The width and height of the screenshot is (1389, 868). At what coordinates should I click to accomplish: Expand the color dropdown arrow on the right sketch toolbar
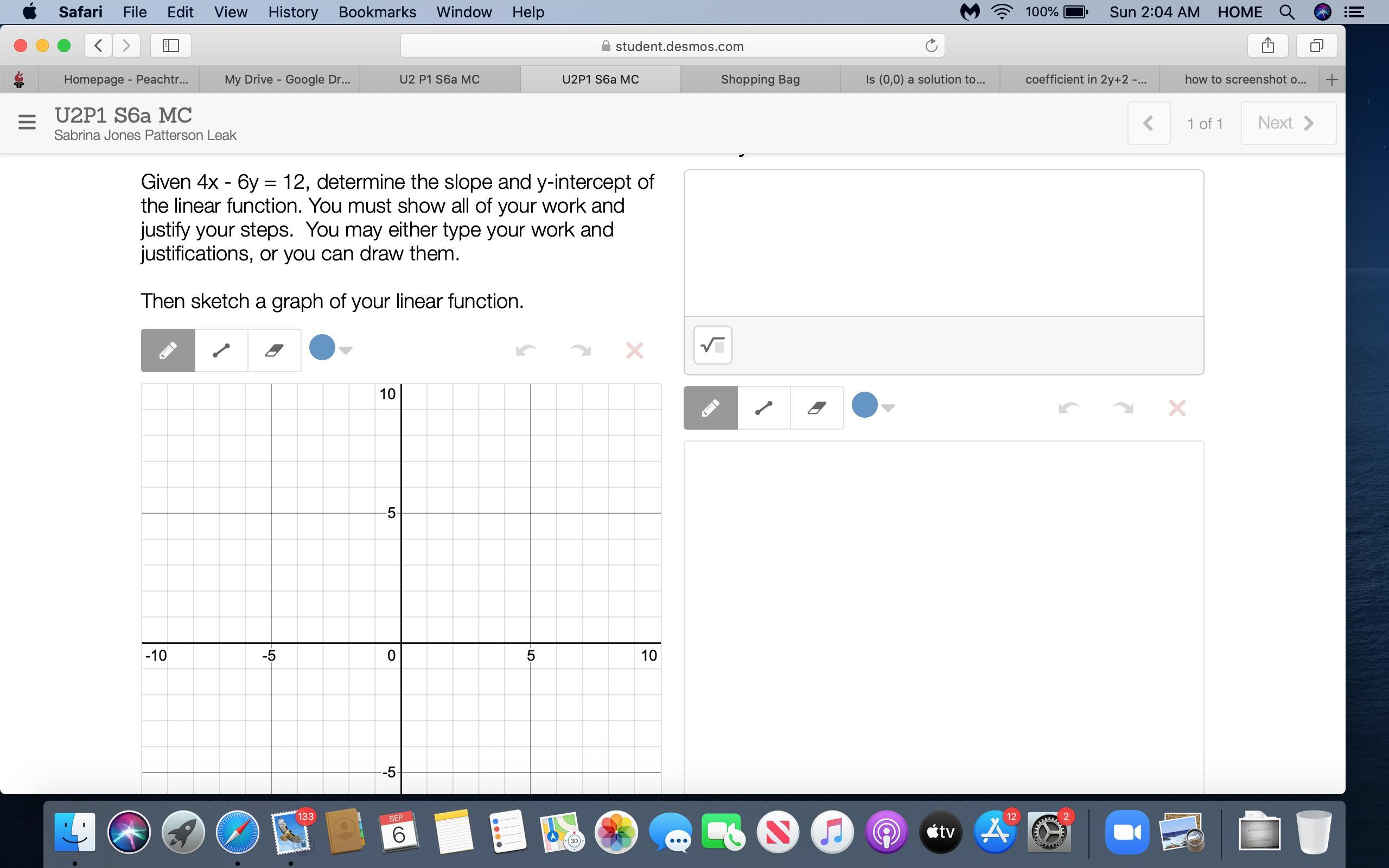888,407
